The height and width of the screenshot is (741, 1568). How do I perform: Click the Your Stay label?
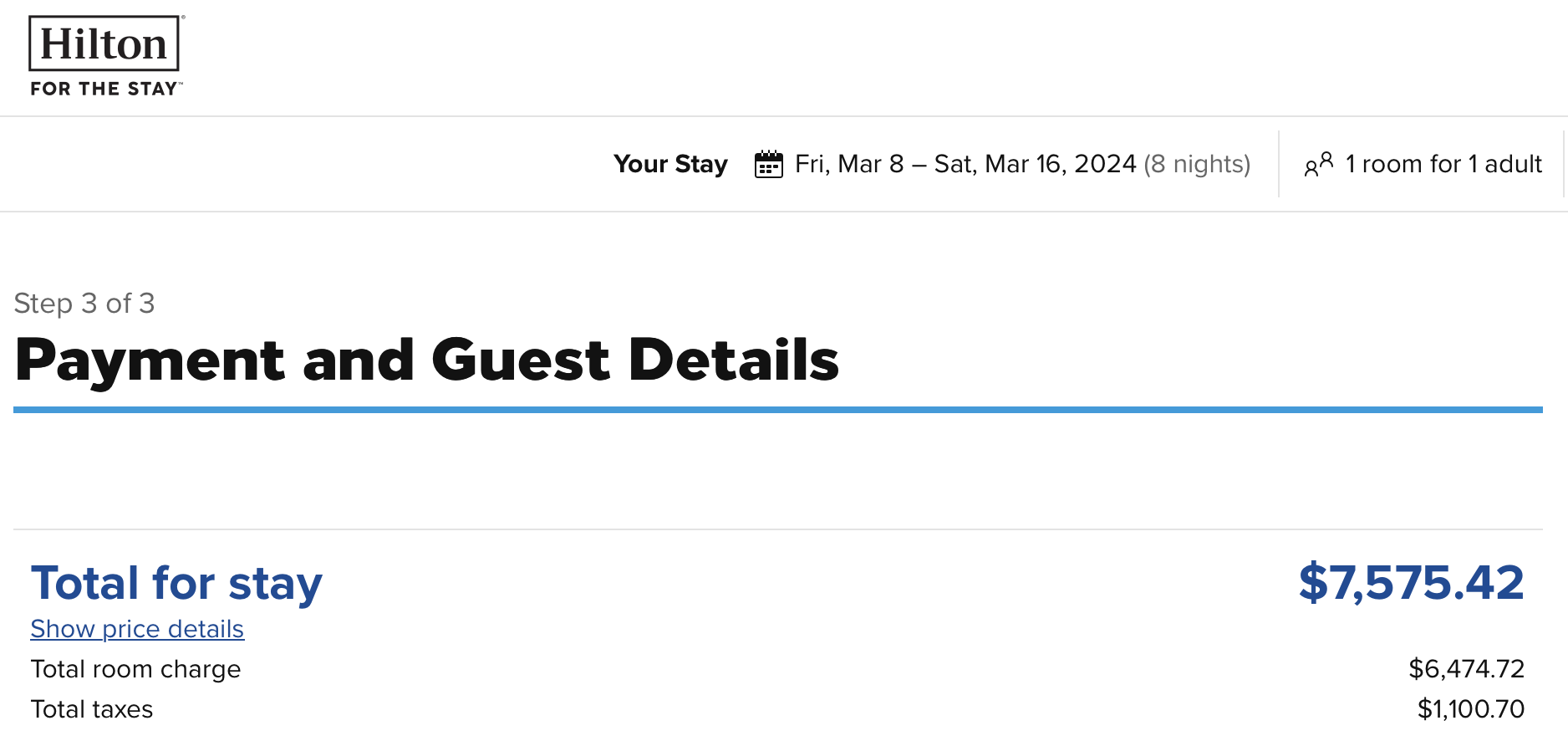coord(670,164)
